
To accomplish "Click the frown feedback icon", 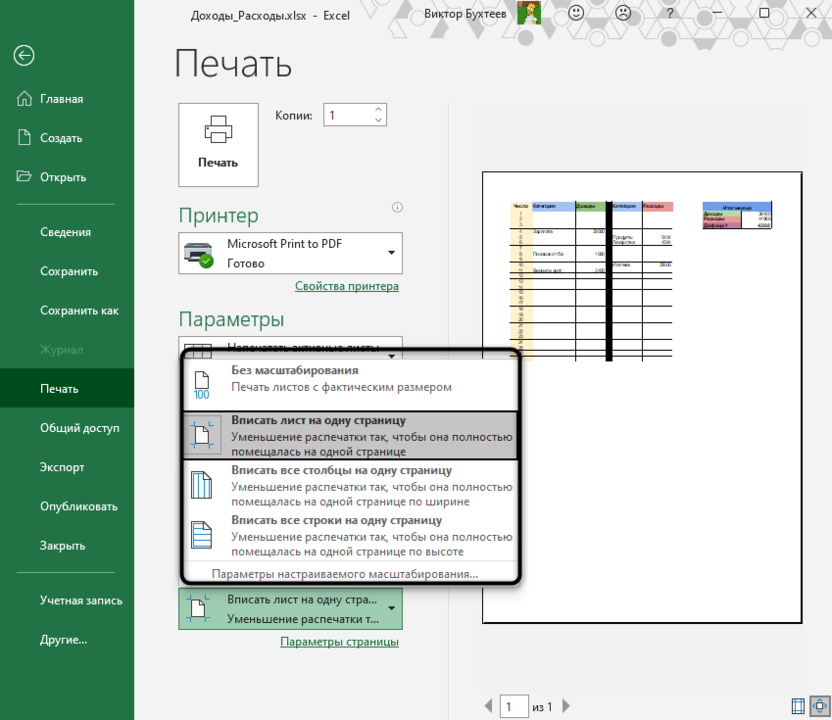I will (623, 14).
